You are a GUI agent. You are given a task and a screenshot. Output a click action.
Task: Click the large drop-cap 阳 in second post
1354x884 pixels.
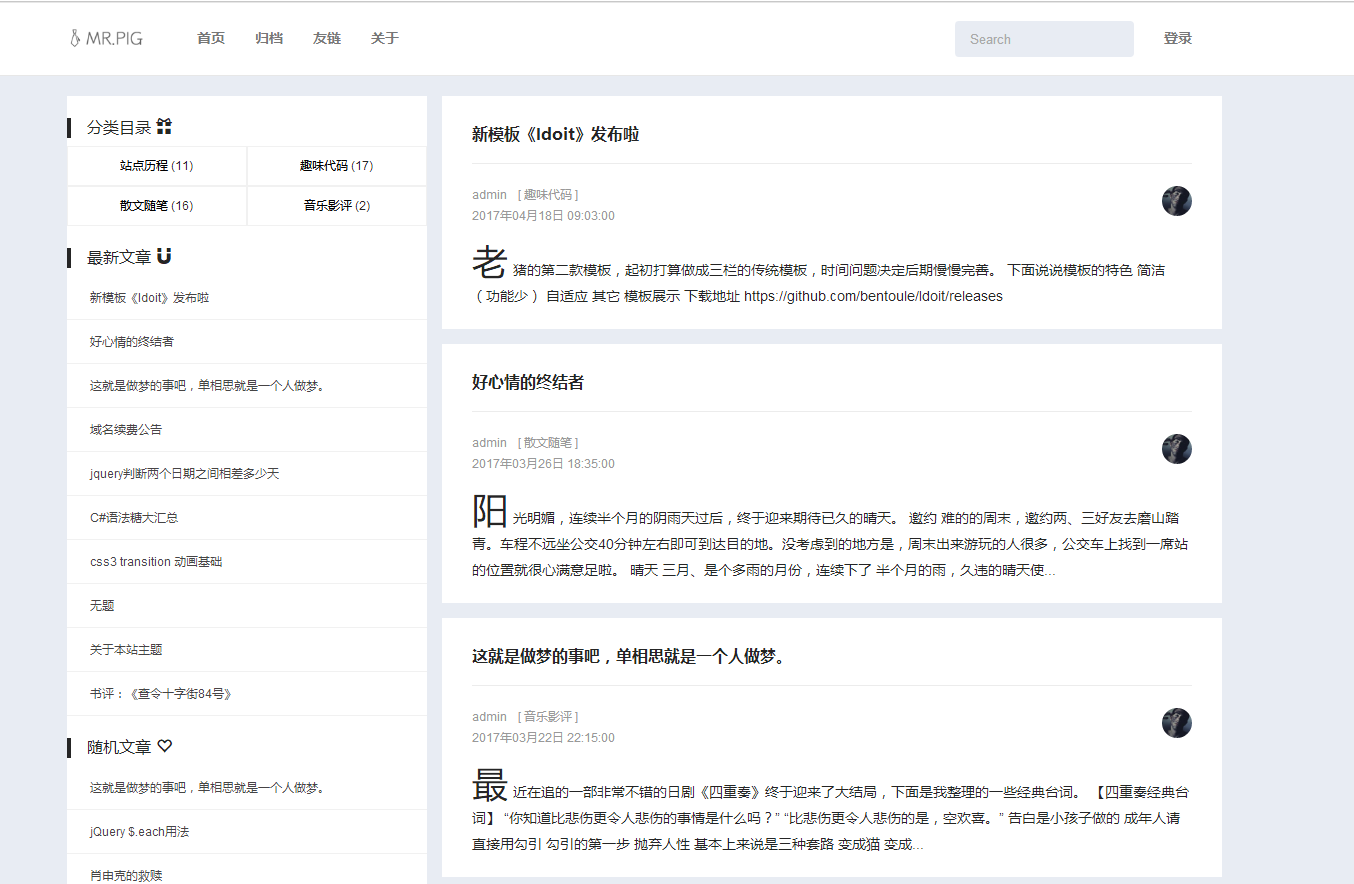click(x=490, y=511)
